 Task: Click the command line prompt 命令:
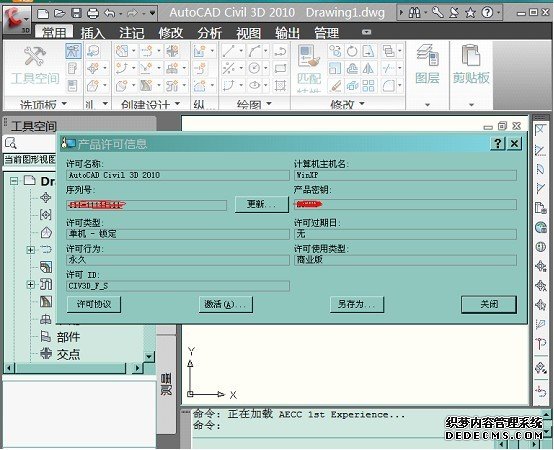207,425
